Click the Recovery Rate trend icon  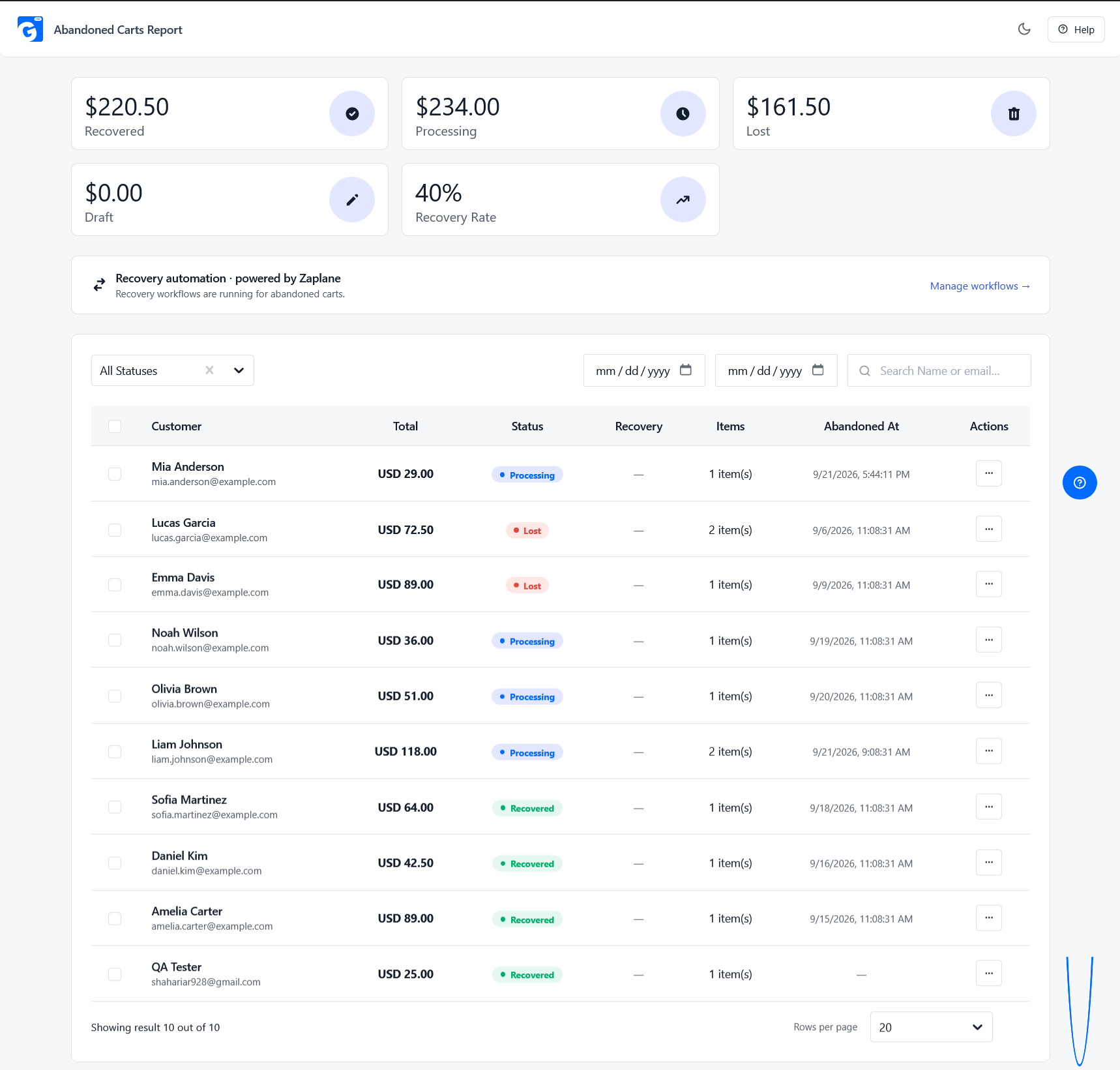pos(683,200)
